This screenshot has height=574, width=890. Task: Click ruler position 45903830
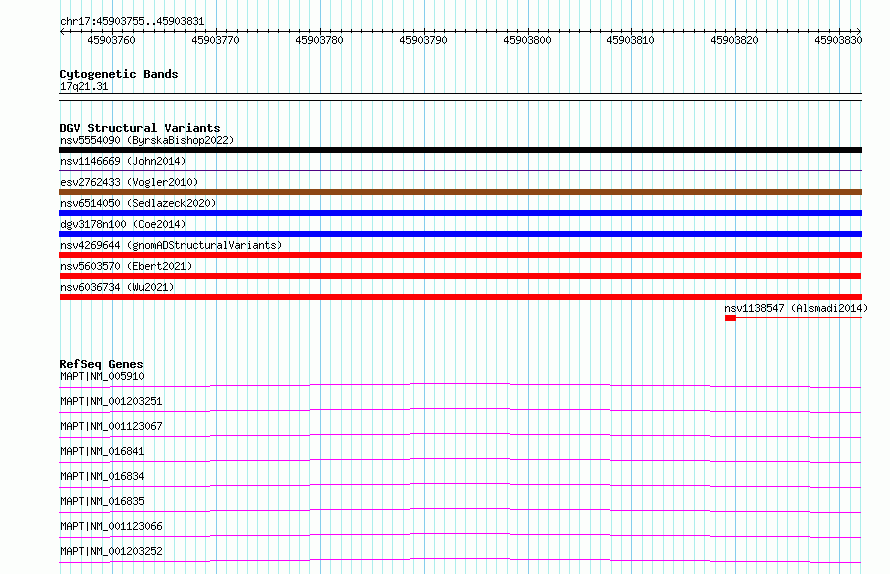[838, 40]
